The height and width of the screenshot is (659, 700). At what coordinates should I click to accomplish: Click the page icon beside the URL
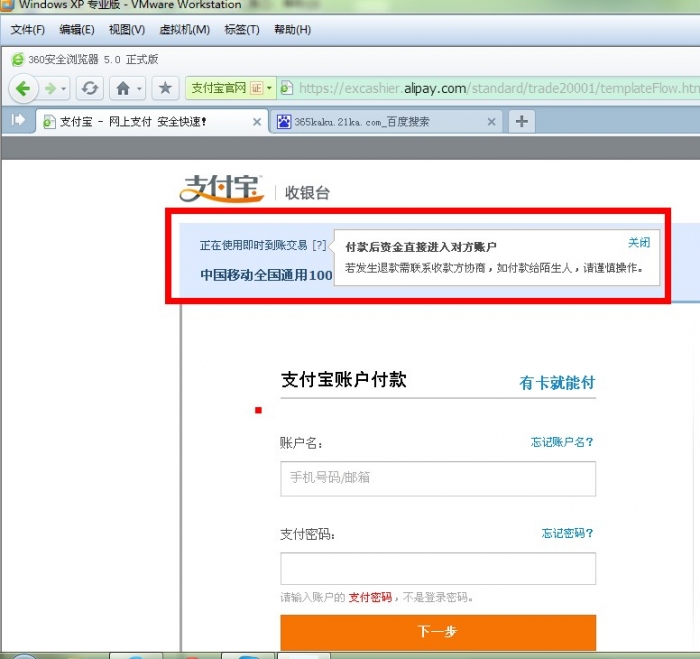(286, 88)
